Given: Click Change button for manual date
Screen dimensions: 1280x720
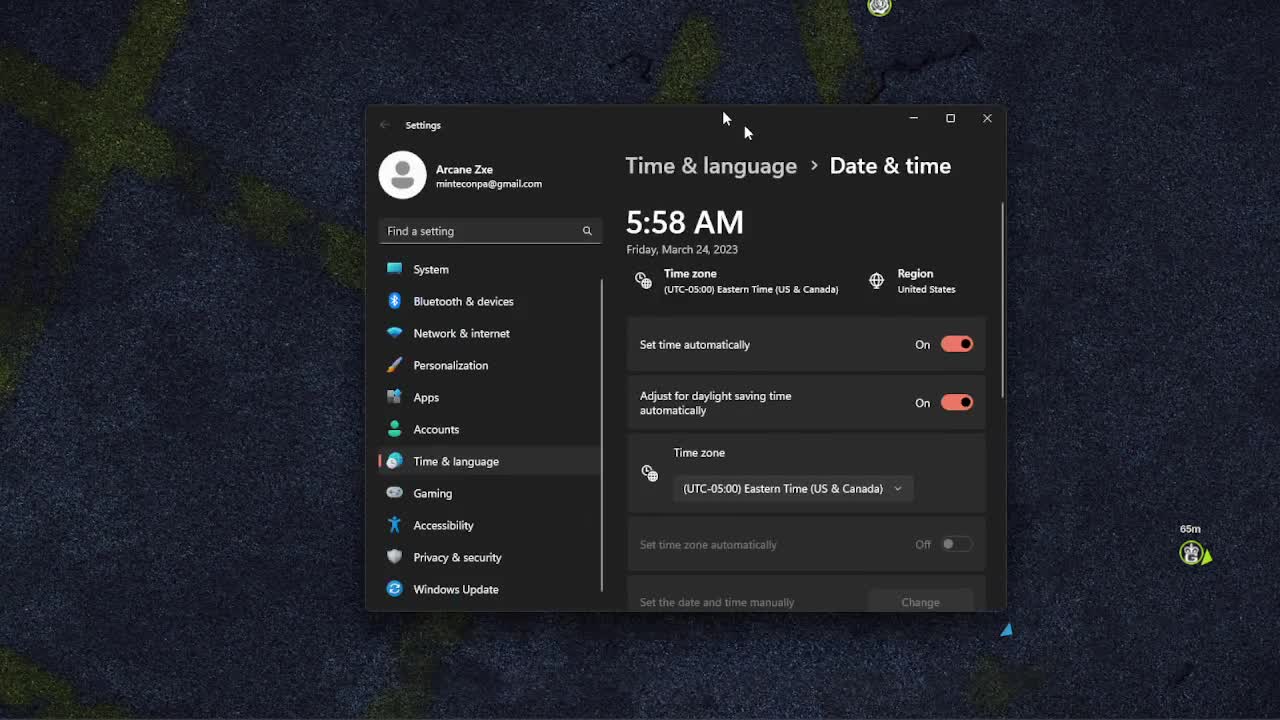Looking at the screenshot, I should coord(920,602).
